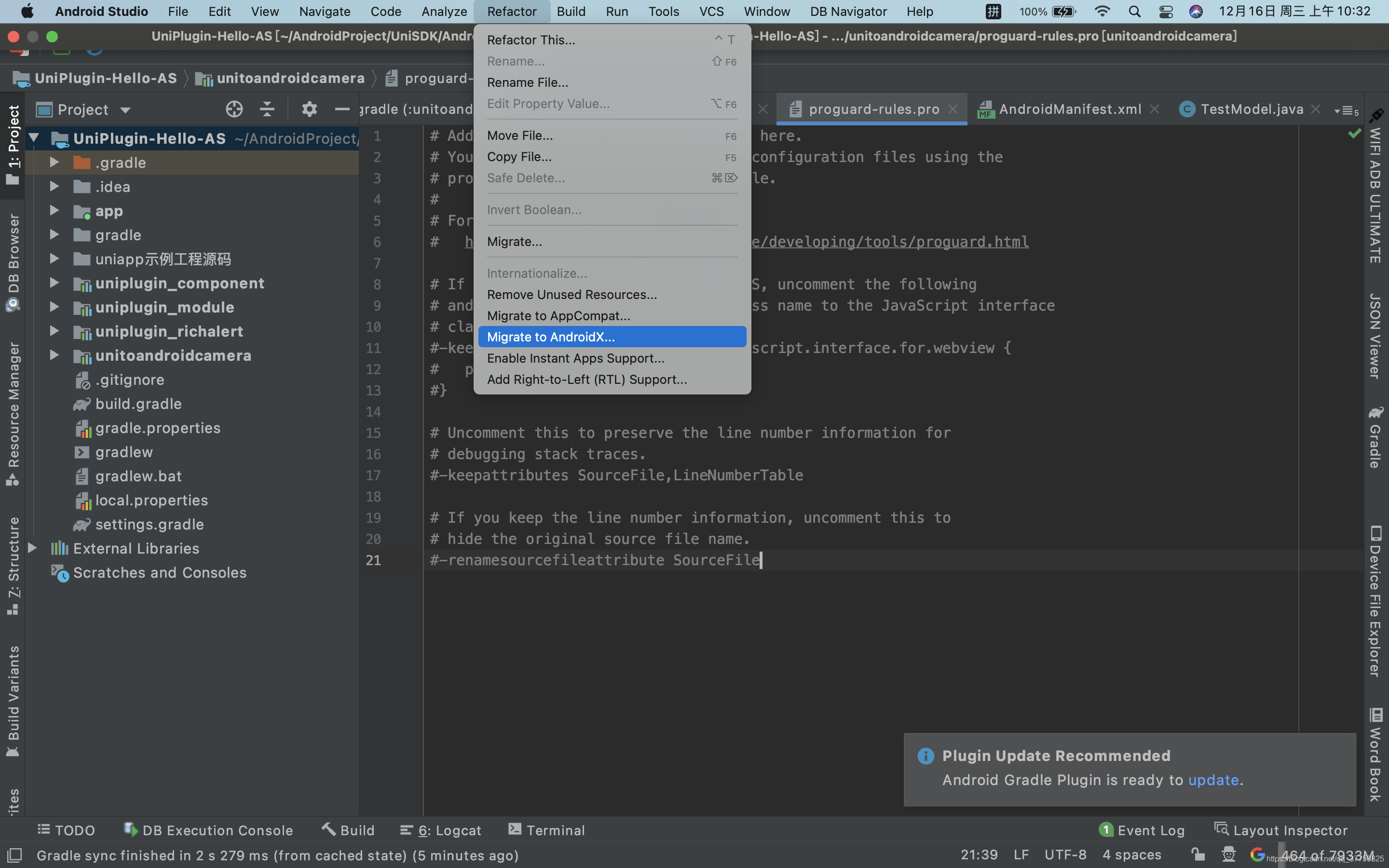Open Structure tool window
1389x868 pixels.
[x=13, y=566]
